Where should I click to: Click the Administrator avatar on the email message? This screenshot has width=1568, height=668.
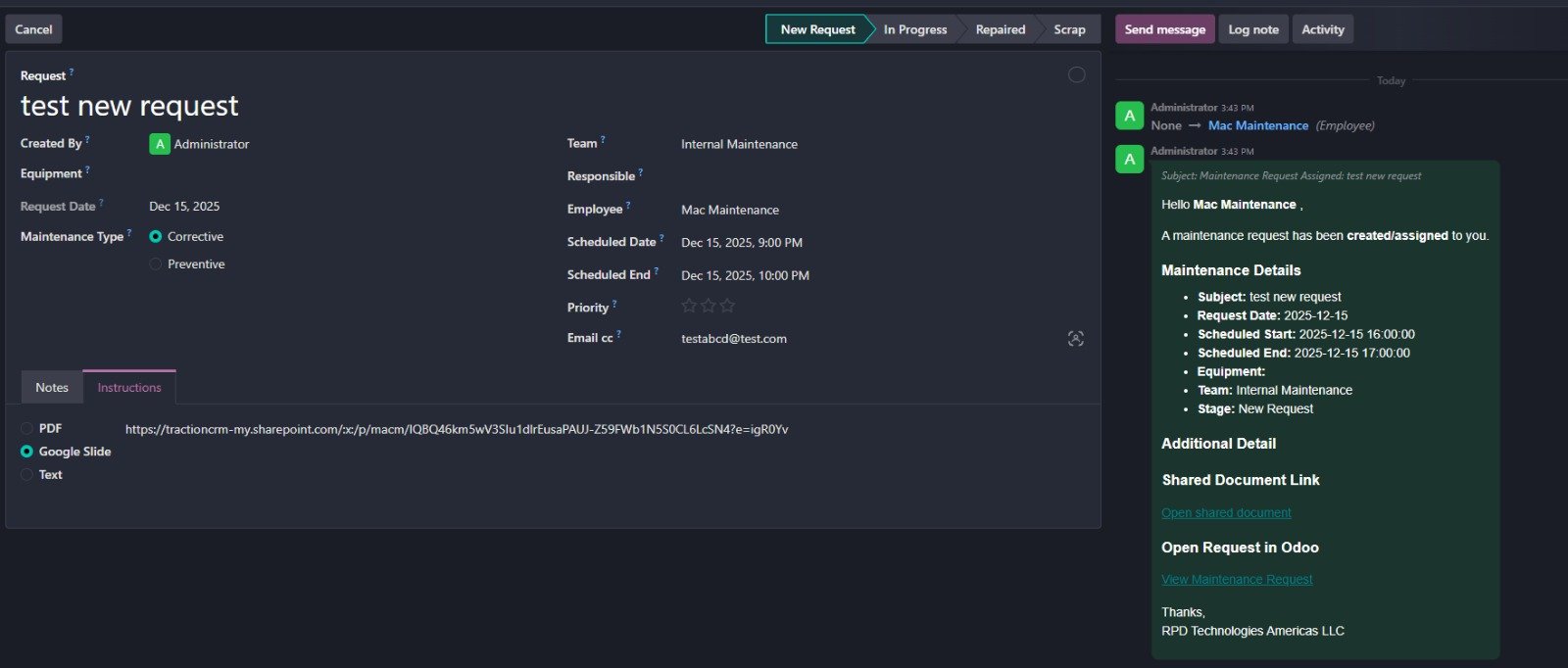(1129, 159)
